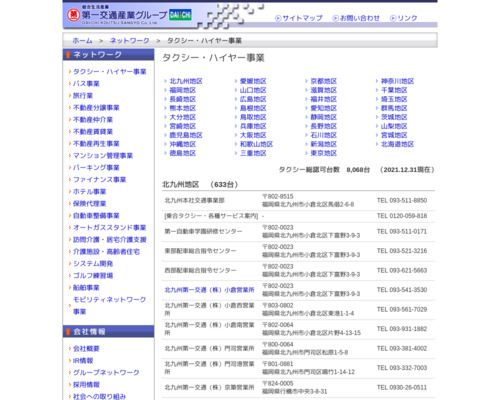Viewport: 500px width, 400px height.
Task: Open the お問い合わせ contact link
Action: 356,18
